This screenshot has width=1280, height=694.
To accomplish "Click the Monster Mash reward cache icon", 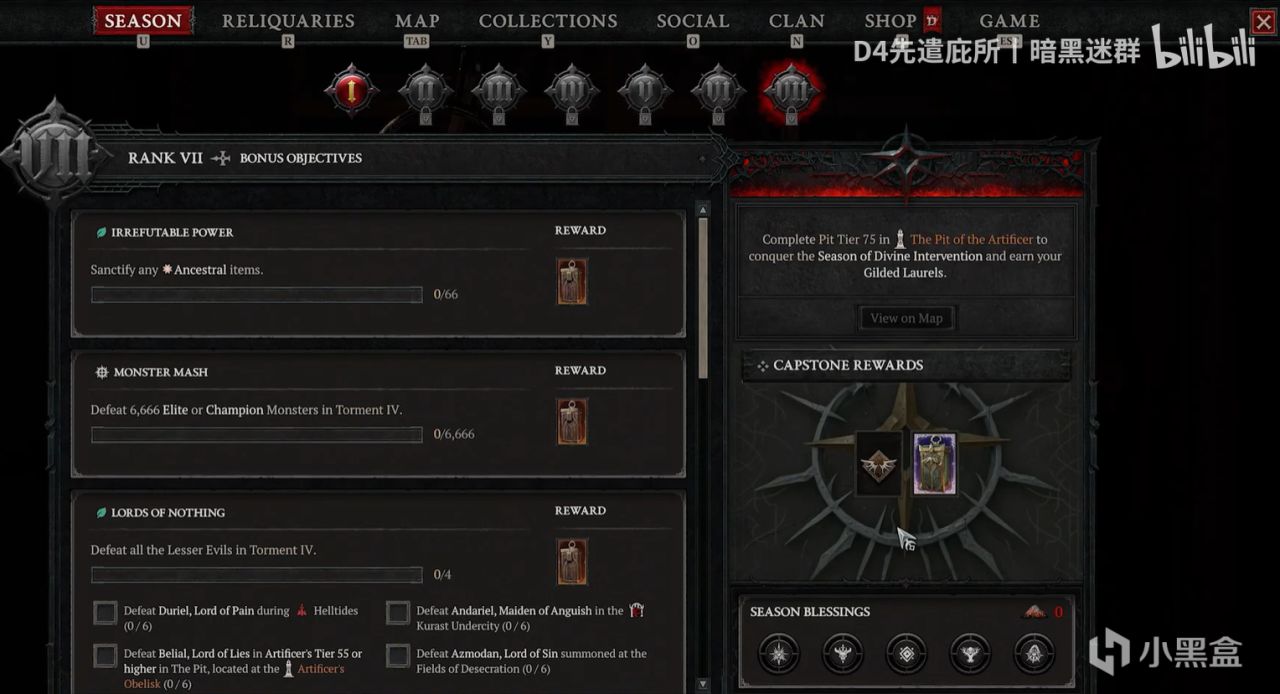I will click(572, 421).
